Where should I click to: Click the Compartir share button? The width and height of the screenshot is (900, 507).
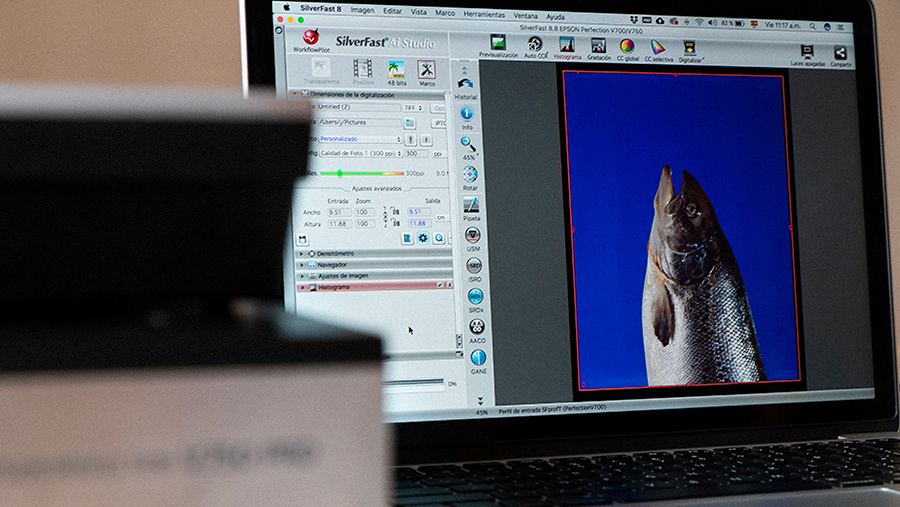[840, 54]
